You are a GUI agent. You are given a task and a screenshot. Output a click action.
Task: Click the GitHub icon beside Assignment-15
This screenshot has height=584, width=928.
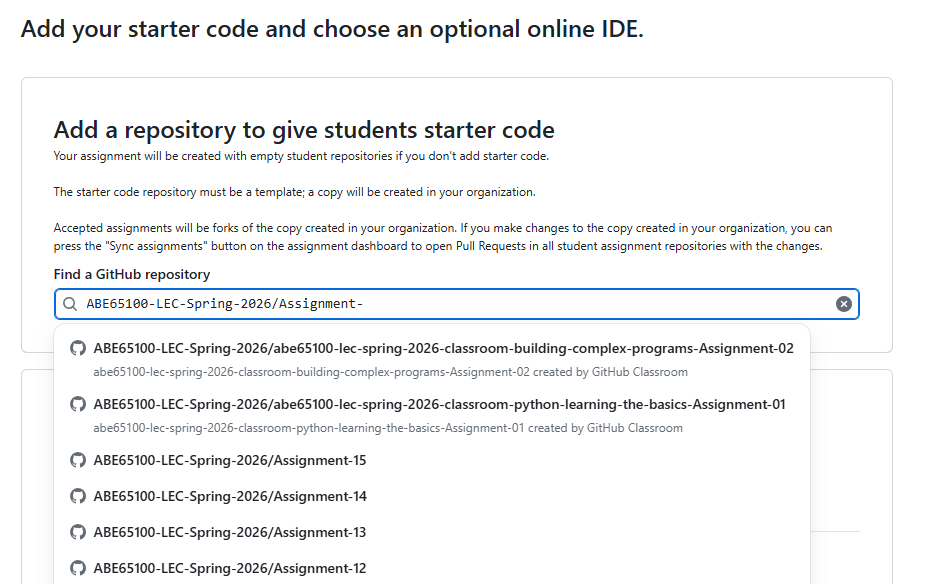(x=80, y=460)
